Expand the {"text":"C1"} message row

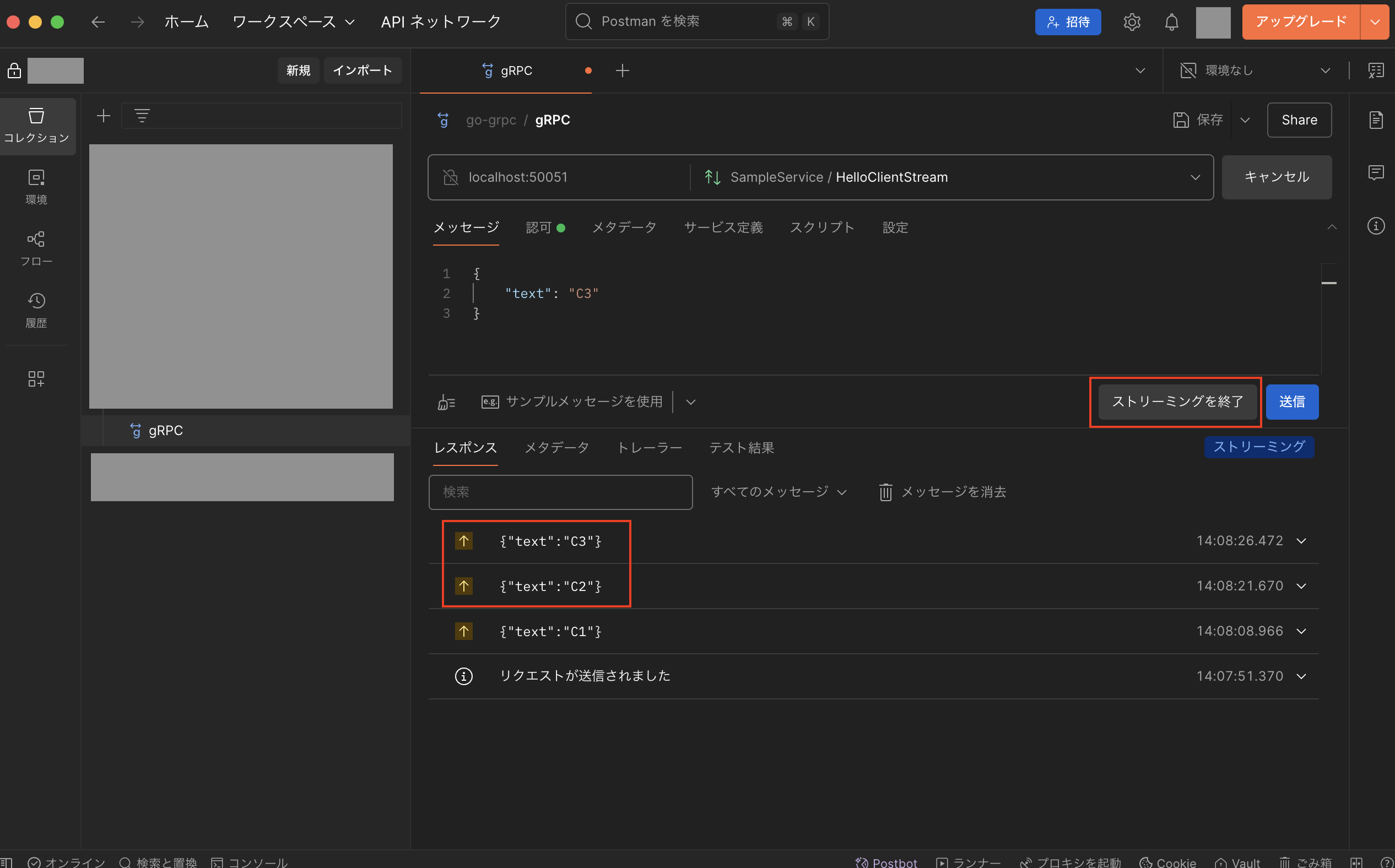point(1301,631)
